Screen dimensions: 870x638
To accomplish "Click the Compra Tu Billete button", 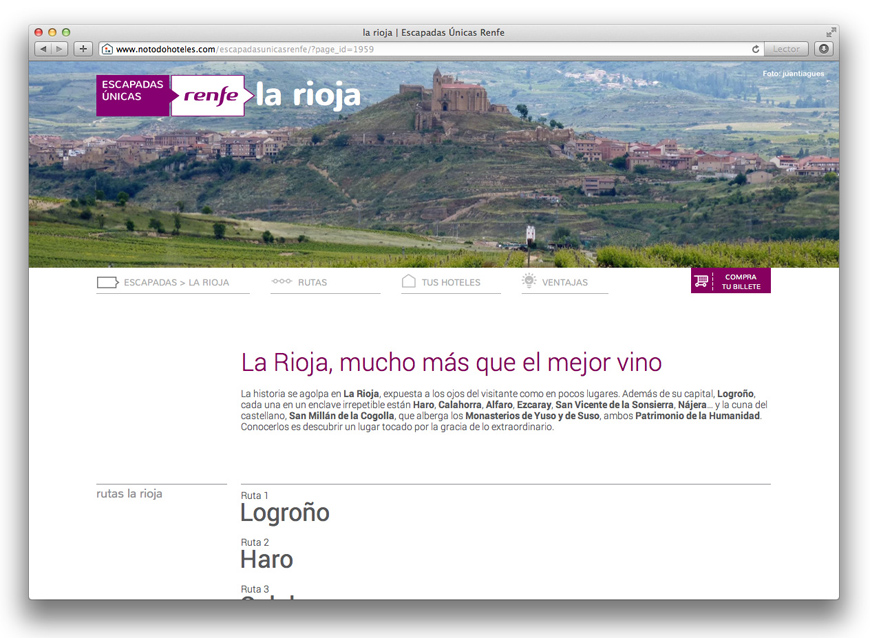I will click(737, 279).
